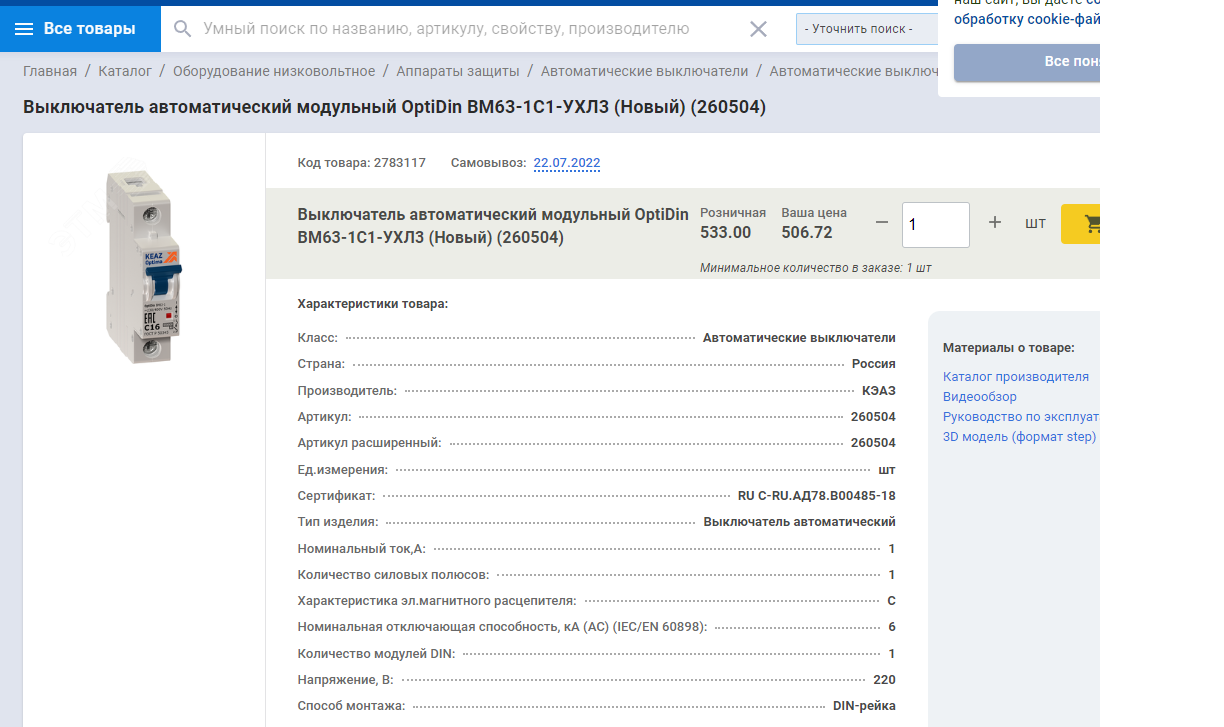Screen dimensions: 1224x727
Task: Click voltage value 220
Action: click(x=884, y=680)
